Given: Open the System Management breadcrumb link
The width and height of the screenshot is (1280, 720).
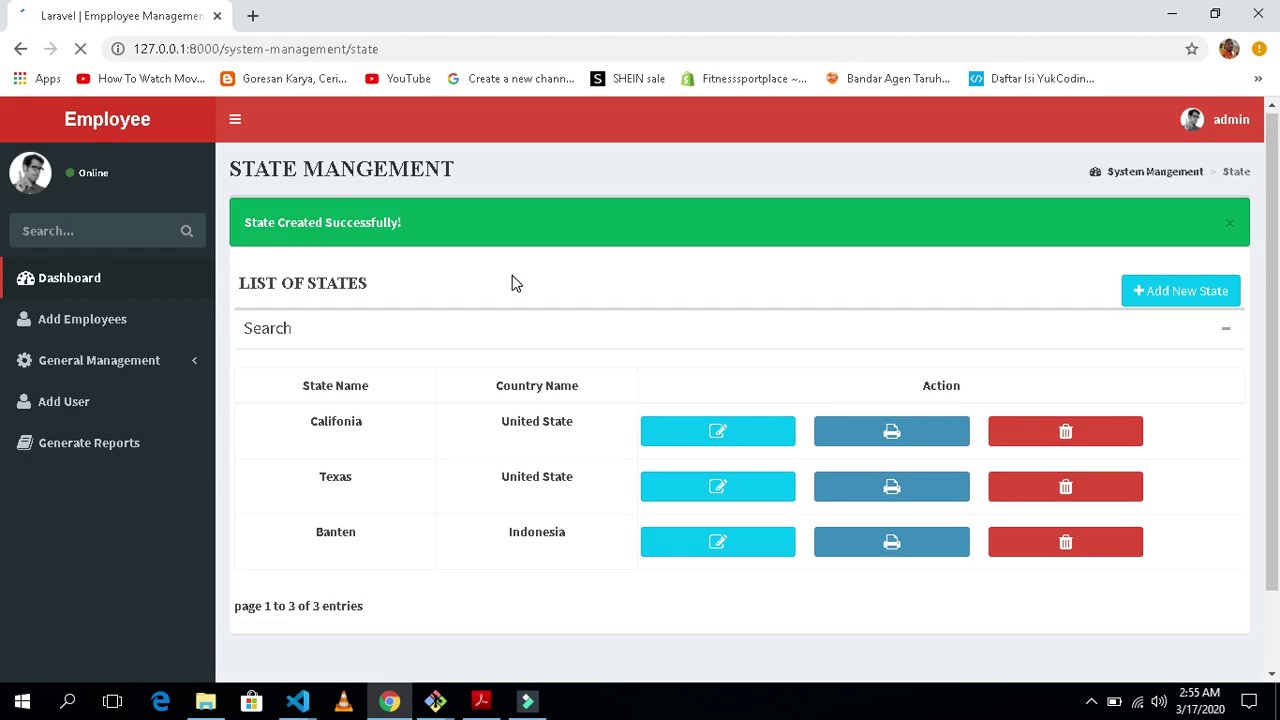Looking at the screenshot, I should coord(1155,171).
